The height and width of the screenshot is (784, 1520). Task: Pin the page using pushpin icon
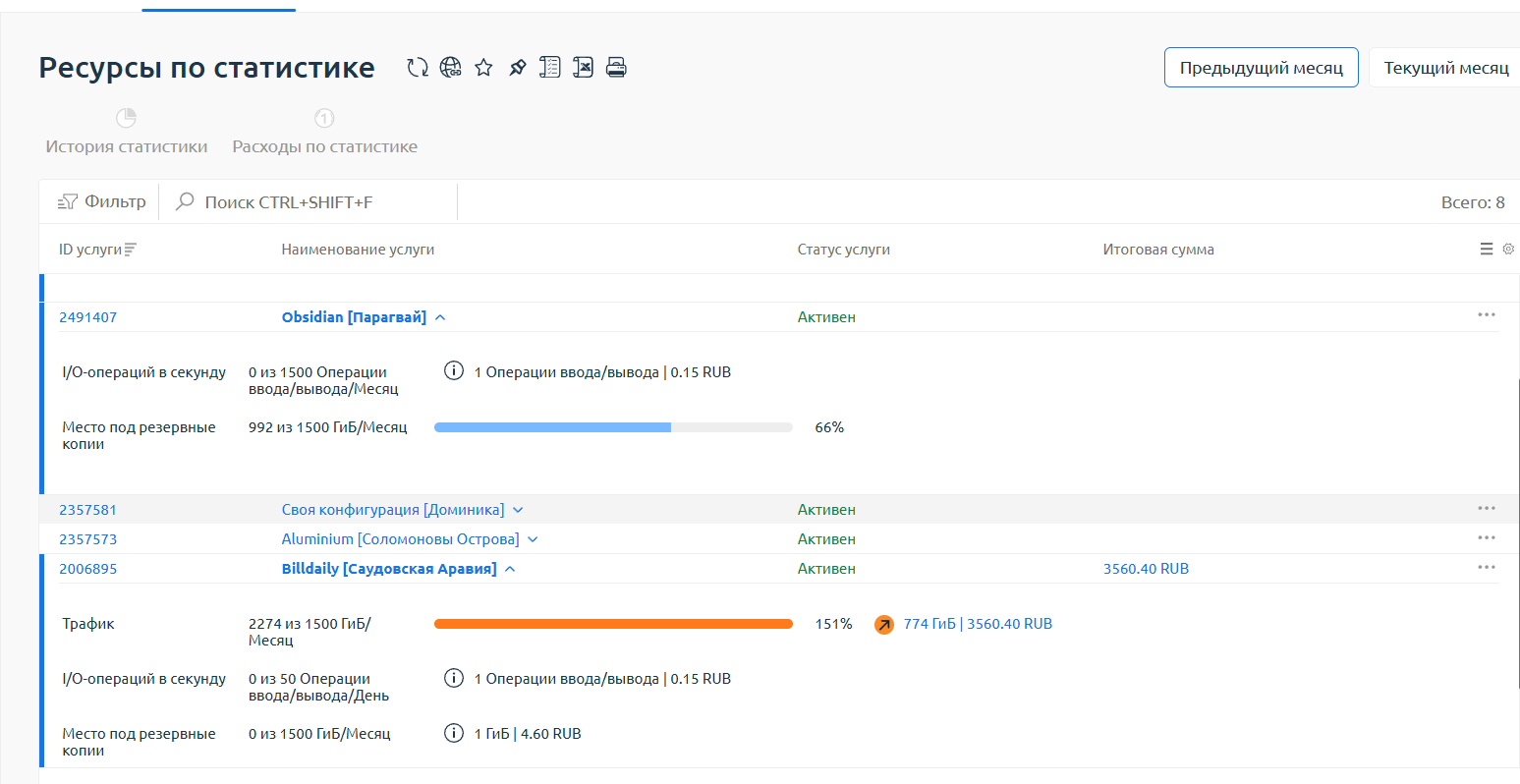pos(517,68)
